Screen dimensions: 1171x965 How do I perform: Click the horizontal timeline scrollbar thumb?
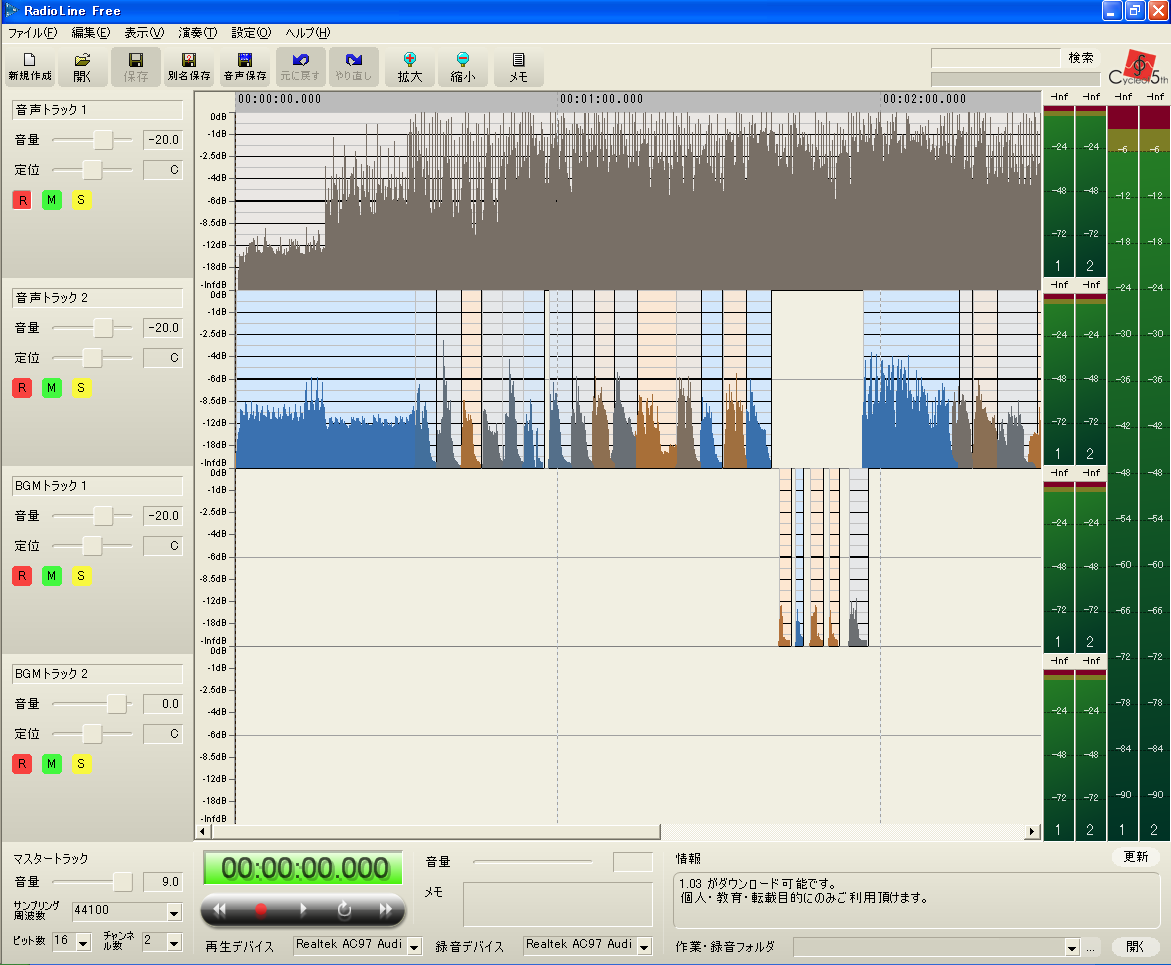click(435, 831)
